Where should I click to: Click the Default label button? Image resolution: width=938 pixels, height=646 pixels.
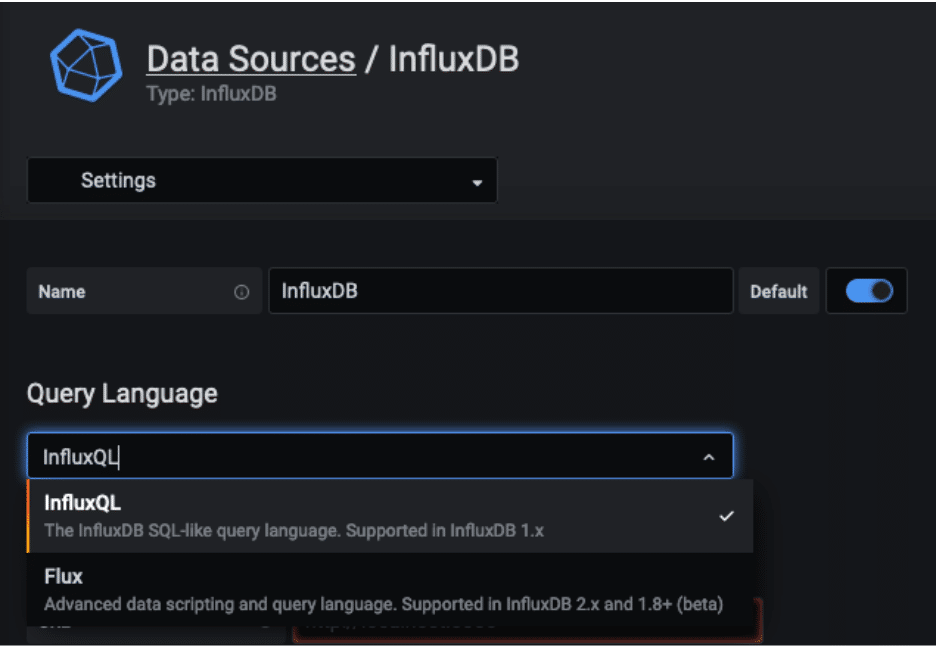click(x=779, y=292)
